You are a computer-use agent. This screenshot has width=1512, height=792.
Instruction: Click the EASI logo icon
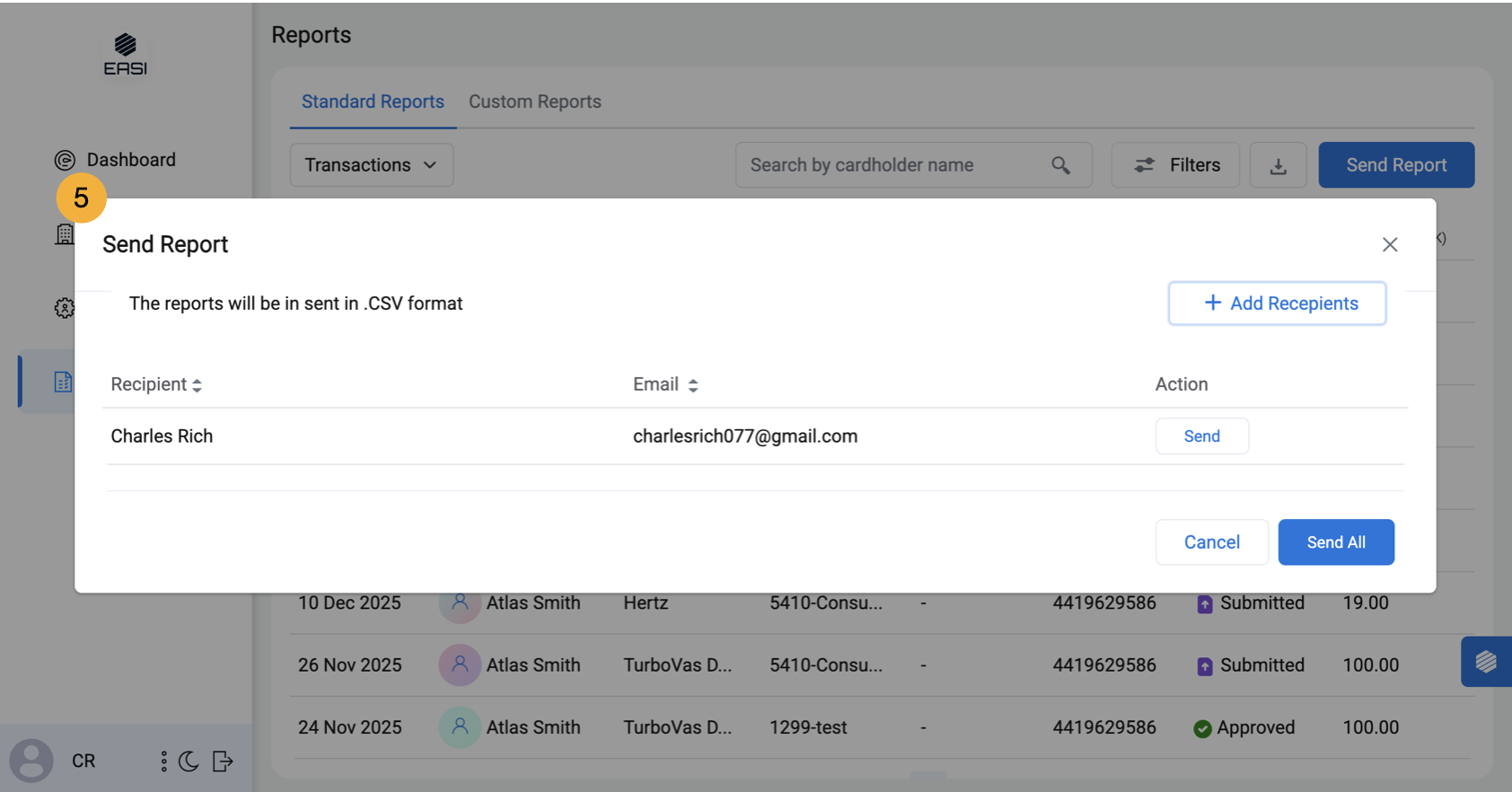pyautogui.click(x=125, y=55)
